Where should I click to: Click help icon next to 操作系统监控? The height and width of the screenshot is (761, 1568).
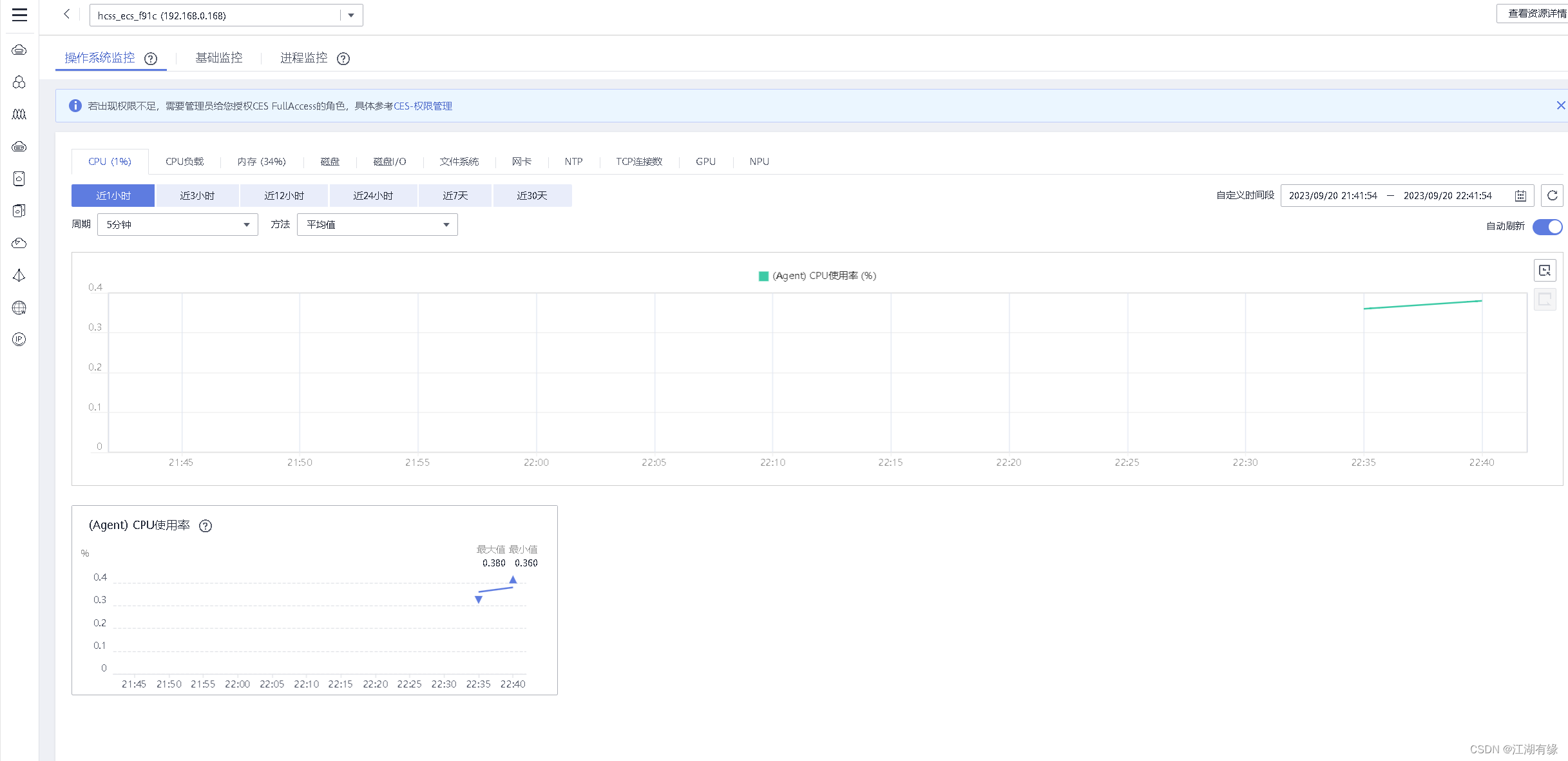click(151, 59)
